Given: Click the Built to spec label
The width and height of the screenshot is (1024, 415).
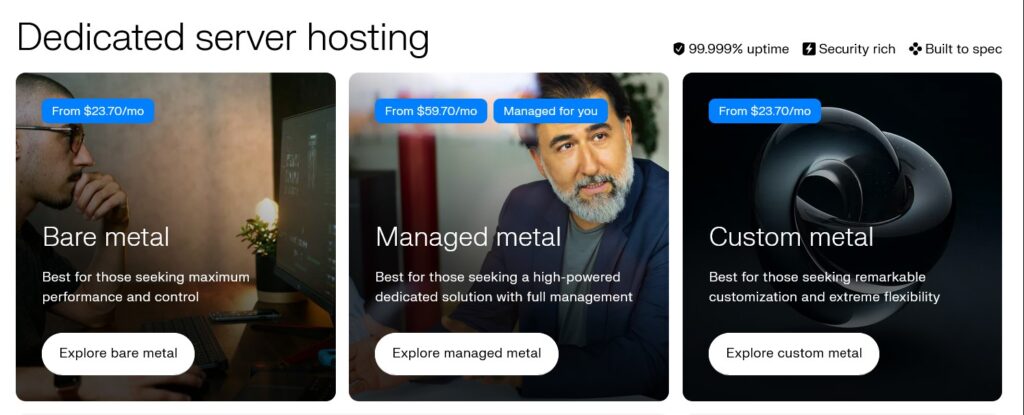Looking at the screenshot, I should tap(963, 49).
